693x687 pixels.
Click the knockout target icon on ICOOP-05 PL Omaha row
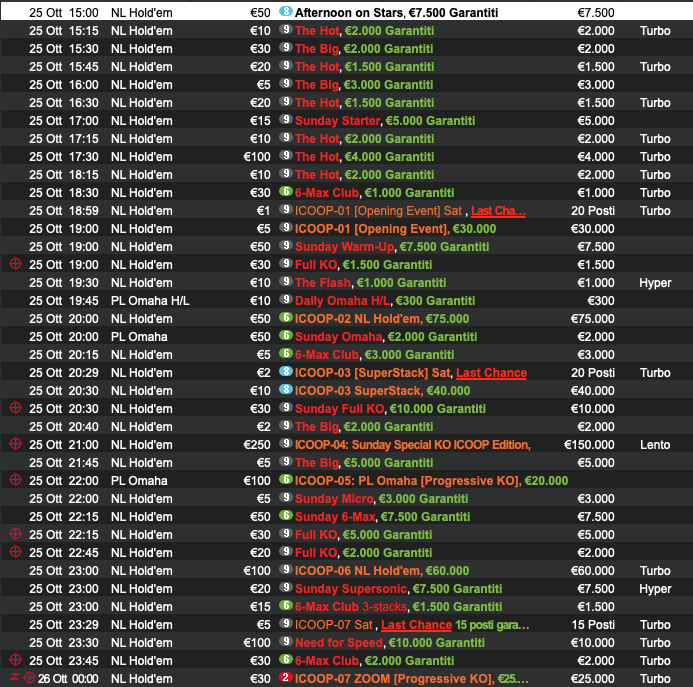(15, 480)
